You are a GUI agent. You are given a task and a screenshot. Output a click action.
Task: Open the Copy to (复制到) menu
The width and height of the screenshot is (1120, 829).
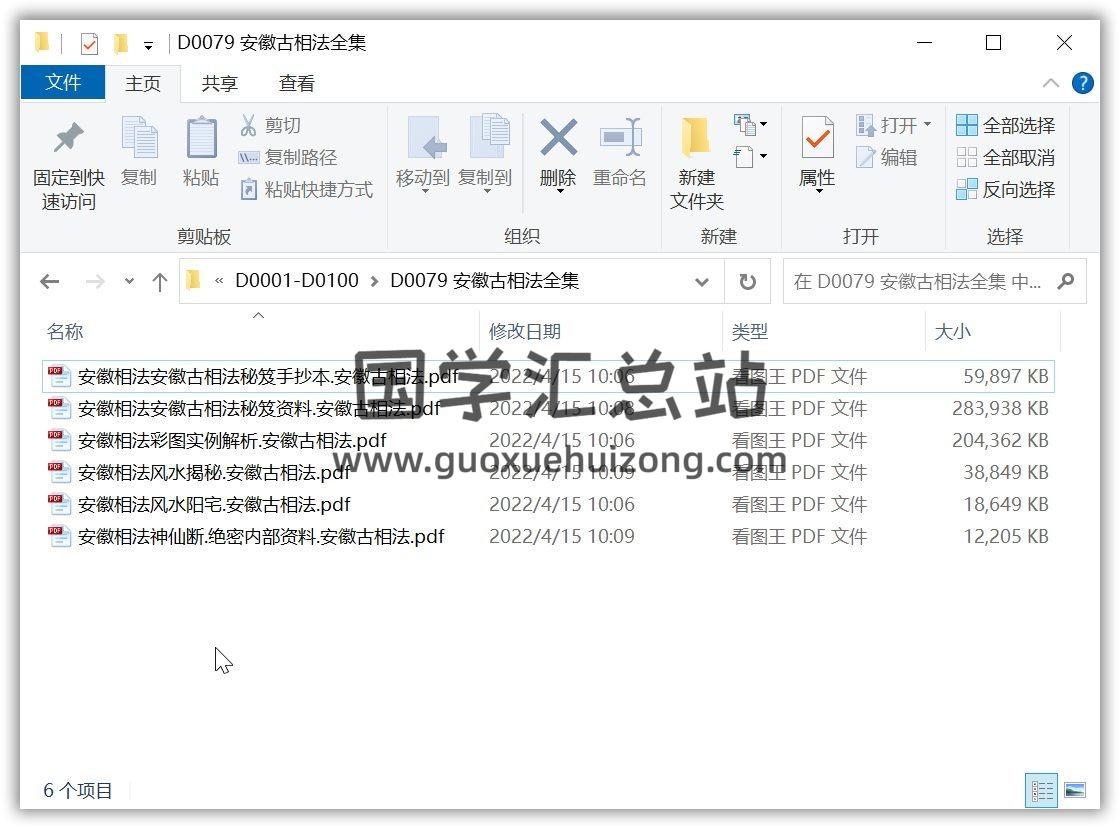486,155
